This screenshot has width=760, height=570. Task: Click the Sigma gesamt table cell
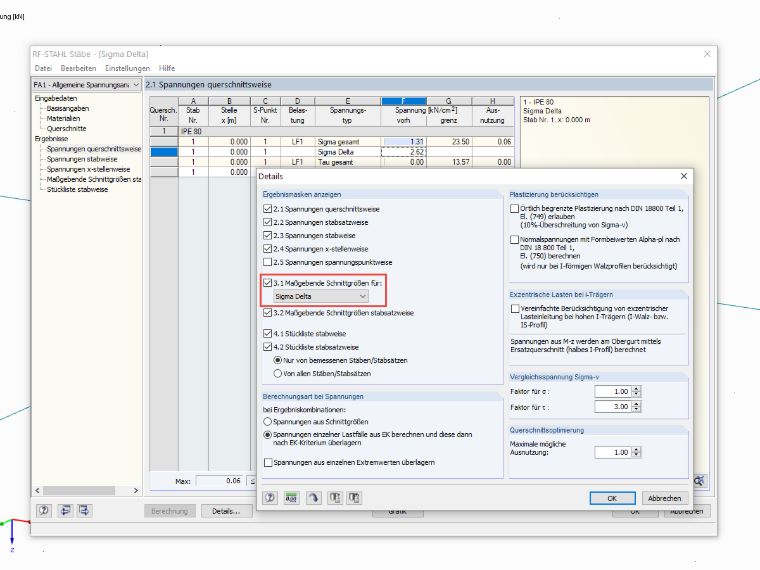[x=348, y=142]
